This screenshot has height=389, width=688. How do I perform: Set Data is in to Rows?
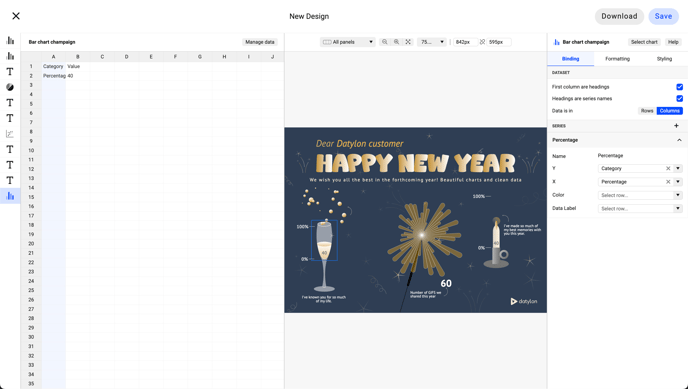tap(647, 111)
